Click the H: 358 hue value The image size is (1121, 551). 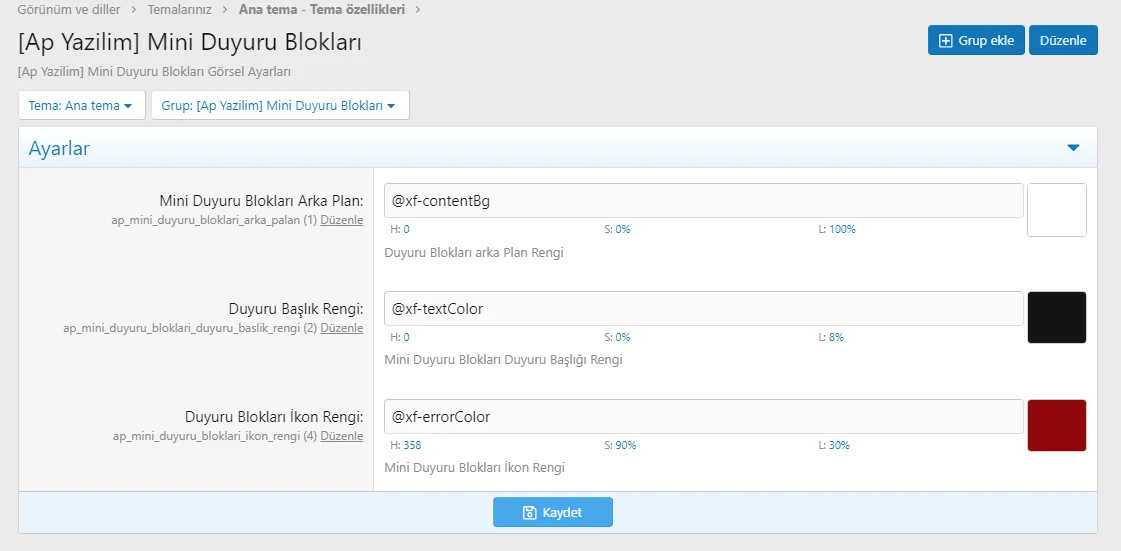pyautogui.click(x=406, y=445)
